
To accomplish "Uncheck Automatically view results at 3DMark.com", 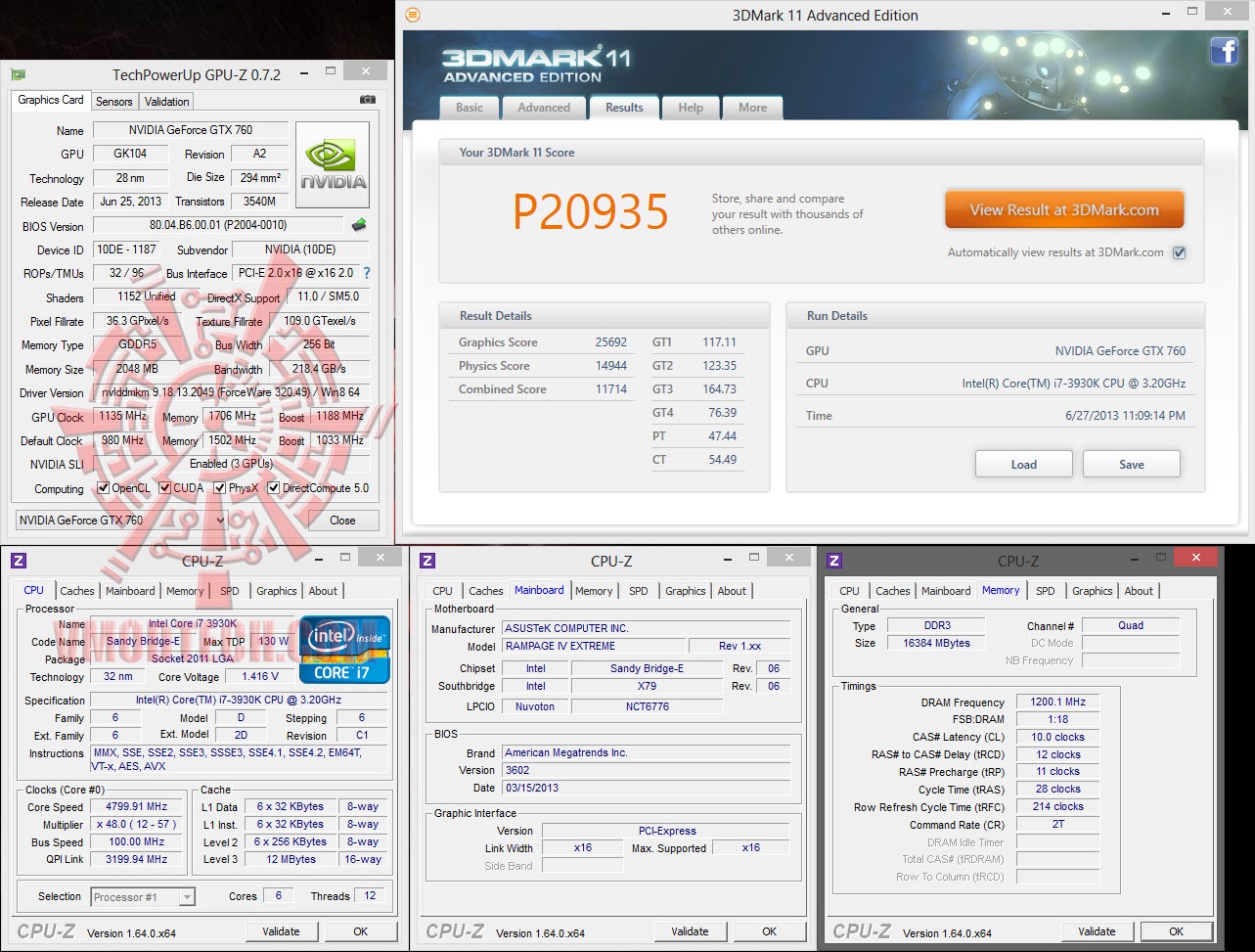I will coord(1179,252).
